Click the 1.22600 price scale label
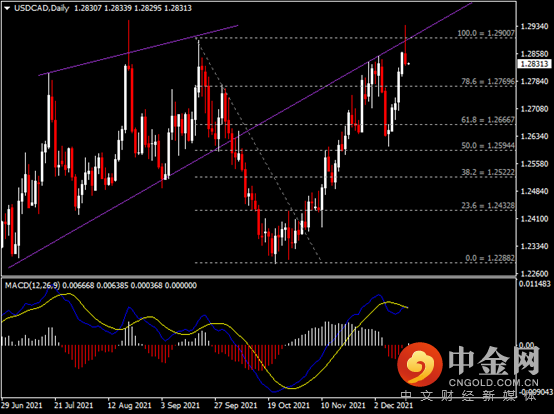Image resolution: width=554 pixels, height=414 pixels. [x=535, y=274]
